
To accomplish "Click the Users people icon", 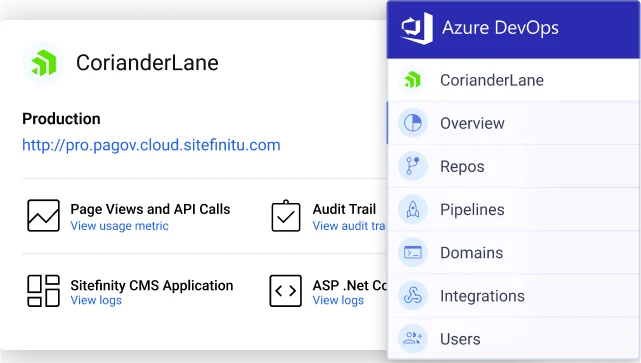I will pyautogui.click(x=412, y=338).
